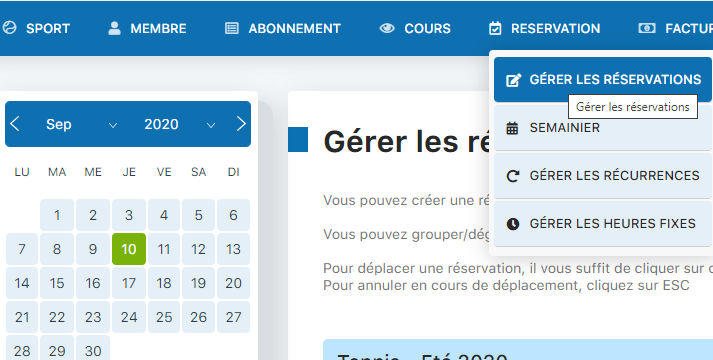Select September 27 in calendar
The width and height of the screenshot is (713, 360).
pos(233,317)
